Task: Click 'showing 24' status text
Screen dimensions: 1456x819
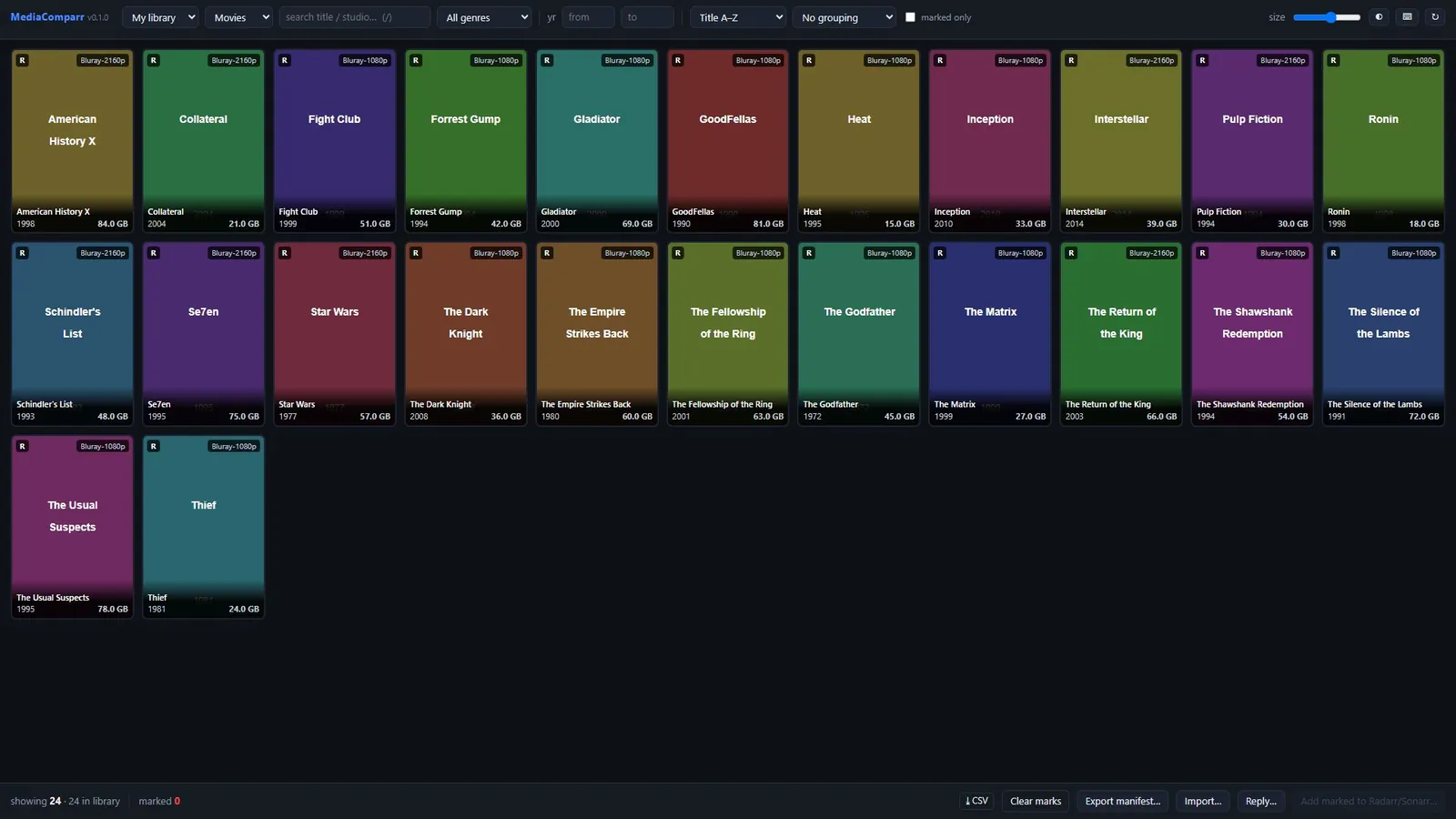Action: tap(35, 801)
